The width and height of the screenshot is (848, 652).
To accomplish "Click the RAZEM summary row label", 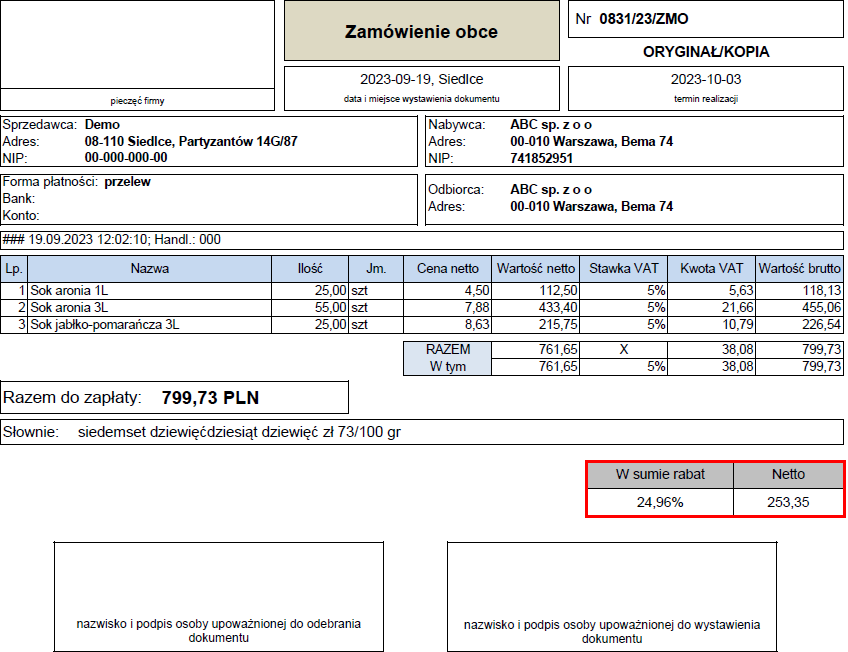I will tap(447, 350).
